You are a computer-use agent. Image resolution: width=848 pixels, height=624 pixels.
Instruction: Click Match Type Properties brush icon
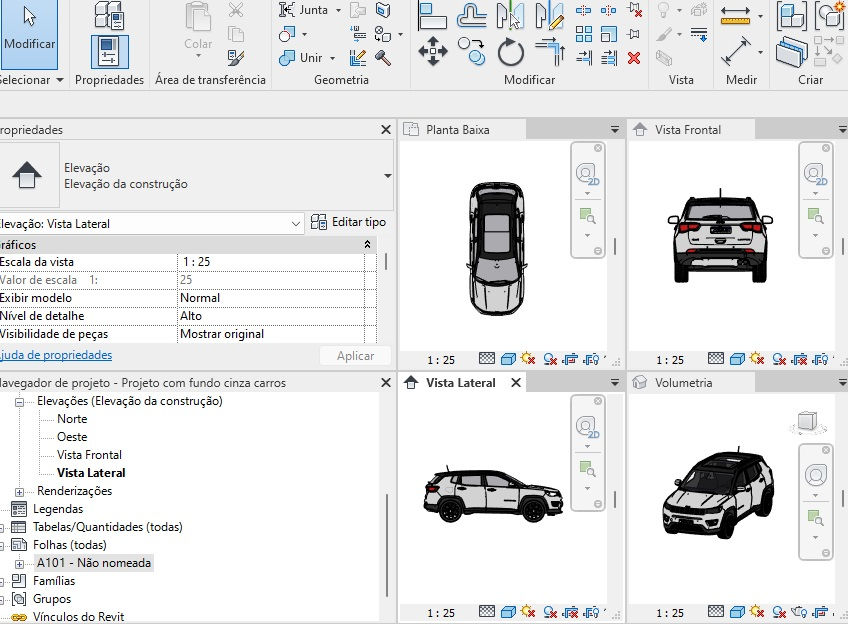[236, 57]
